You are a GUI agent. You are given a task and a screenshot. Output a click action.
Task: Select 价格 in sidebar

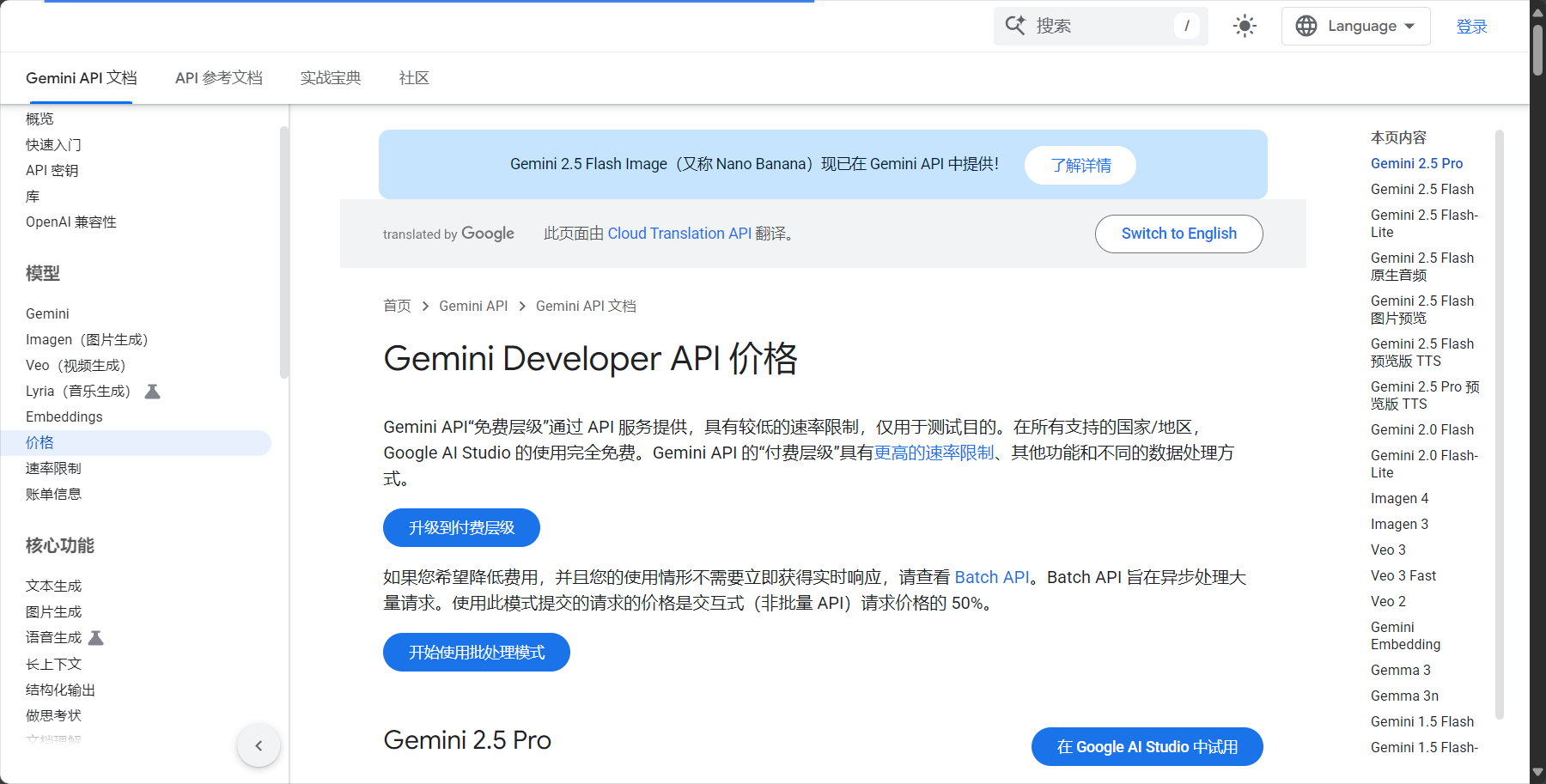136,443
